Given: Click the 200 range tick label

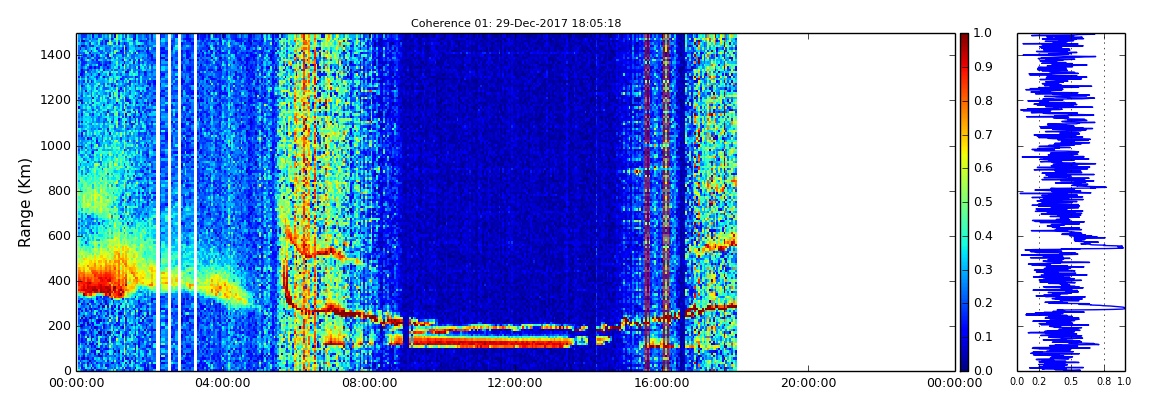Looking at the screenshot, I should (60, 326).
